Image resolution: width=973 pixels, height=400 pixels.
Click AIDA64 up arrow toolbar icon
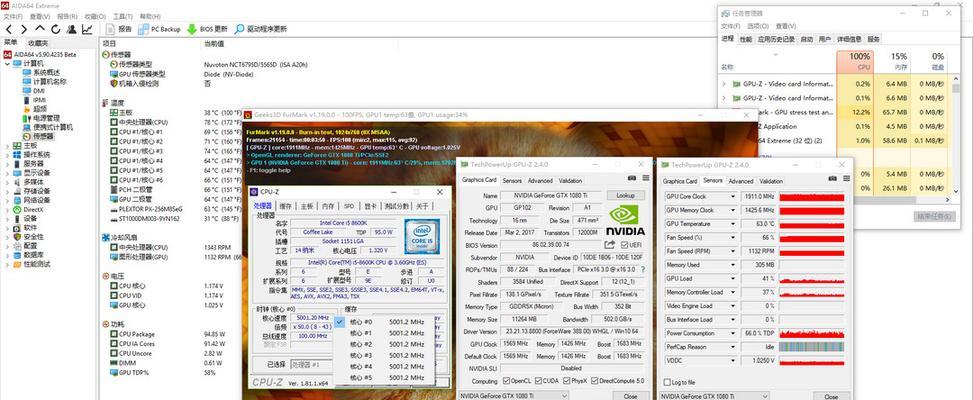(x=40, y=29)
